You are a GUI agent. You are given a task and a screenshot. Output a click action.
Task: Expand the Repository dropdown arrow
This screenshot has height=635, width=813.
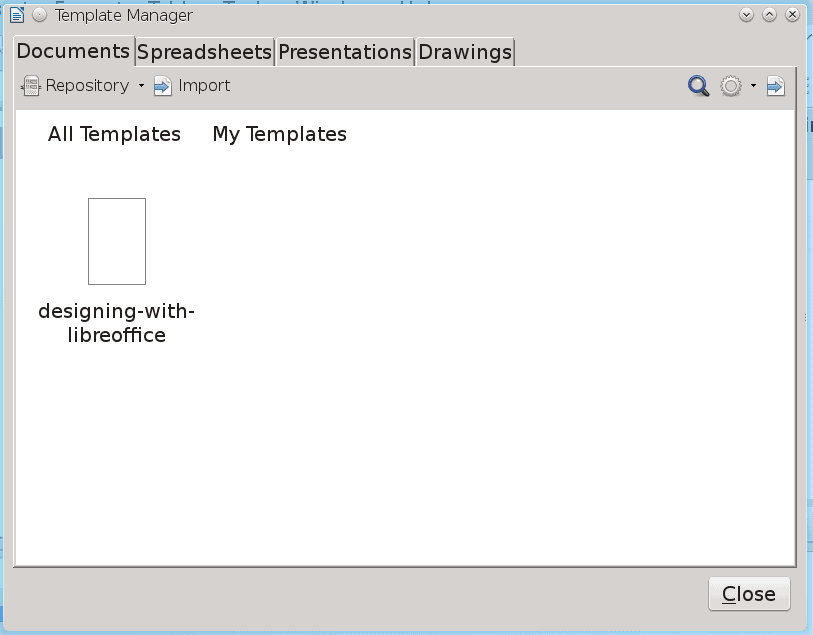pyautogui.click(x=141, y=86)
